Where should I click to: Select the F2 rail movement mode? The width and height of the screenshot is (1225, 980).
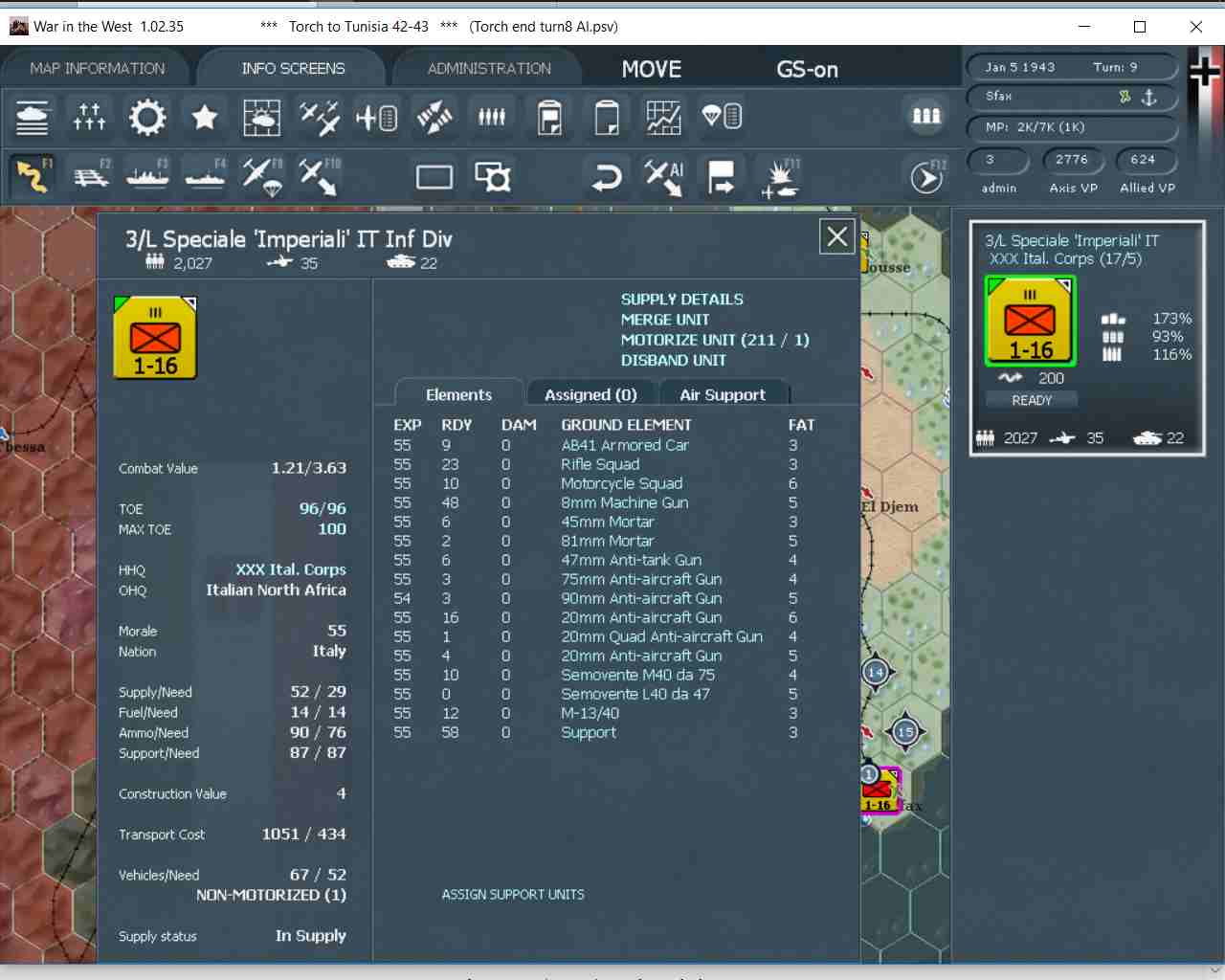click(90, 177)
